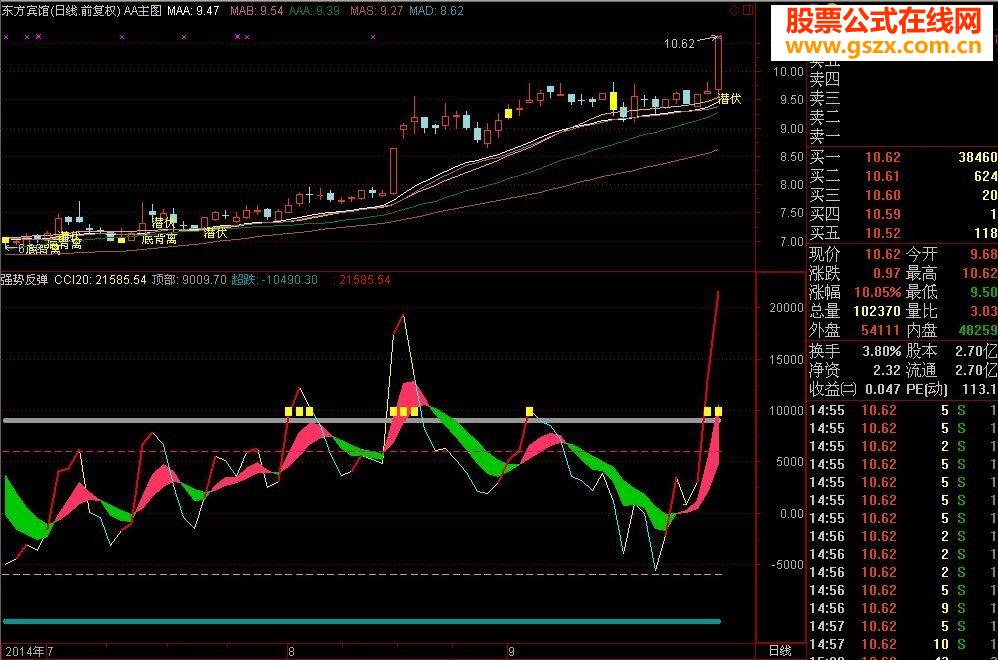Viewport: 998px width, 660px height.
Task: Select the 东方宾馆(日线.前复权) chart title
Action: pos(60,11)
